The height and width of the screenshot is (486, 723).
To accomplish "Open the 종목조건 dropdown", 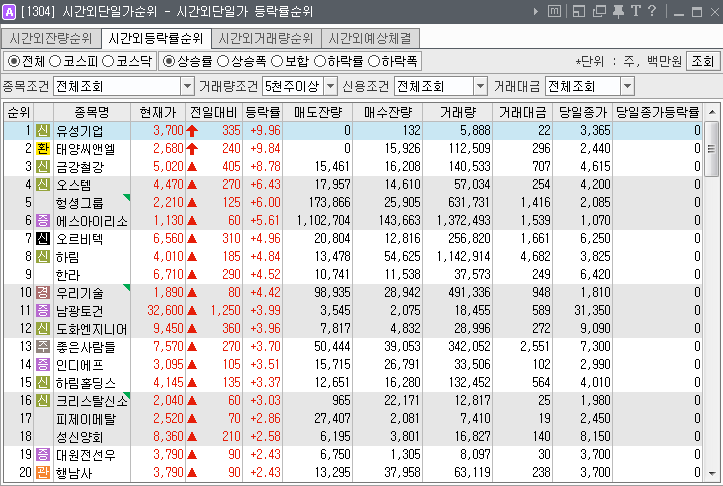I will (x=187, y=86).
